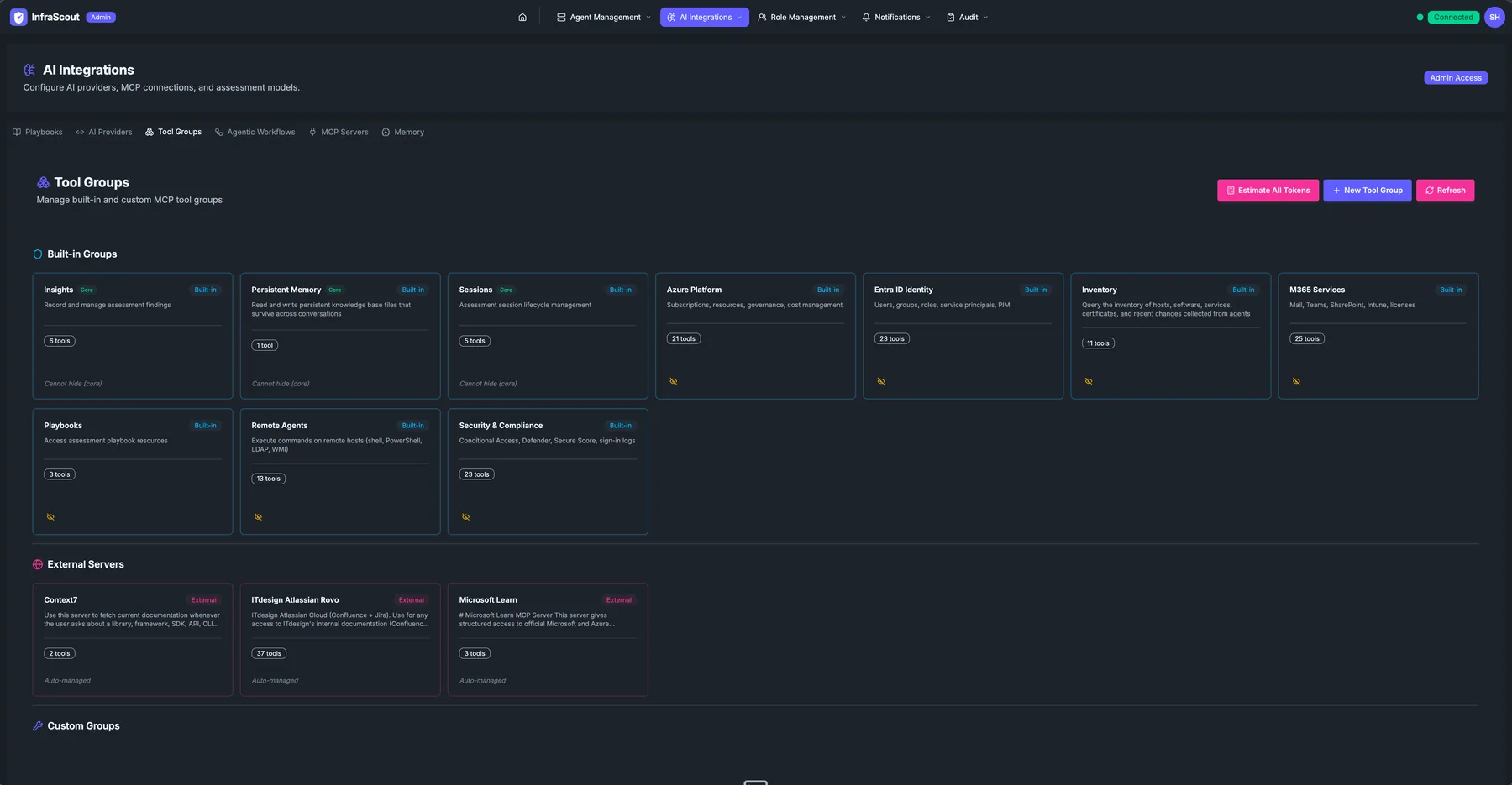Go to the home icon

click(522, 17)
